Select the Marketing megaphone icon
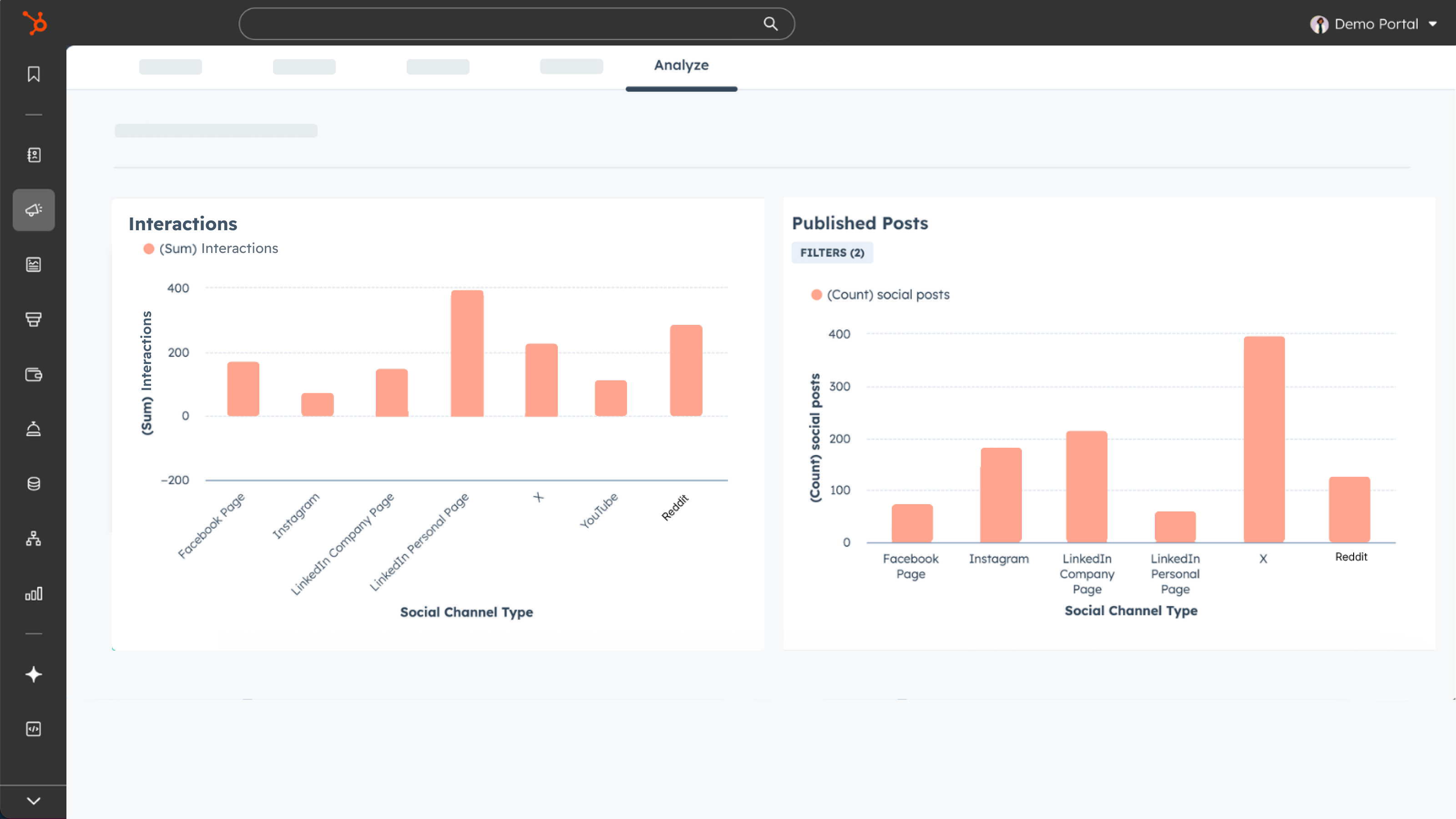 point(34,210)
